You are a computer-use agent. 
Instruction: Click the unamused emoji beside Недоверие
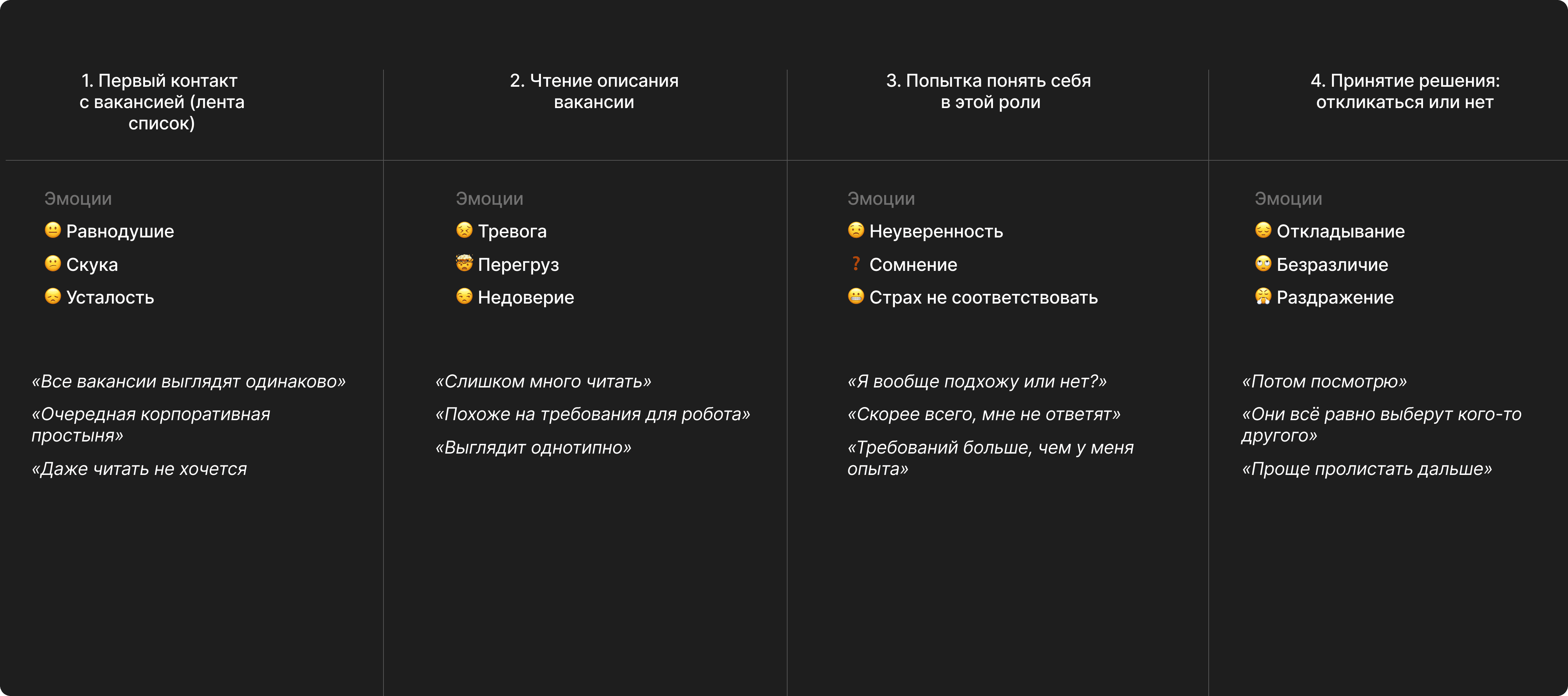pyautogui.click(x=465, y=296)
